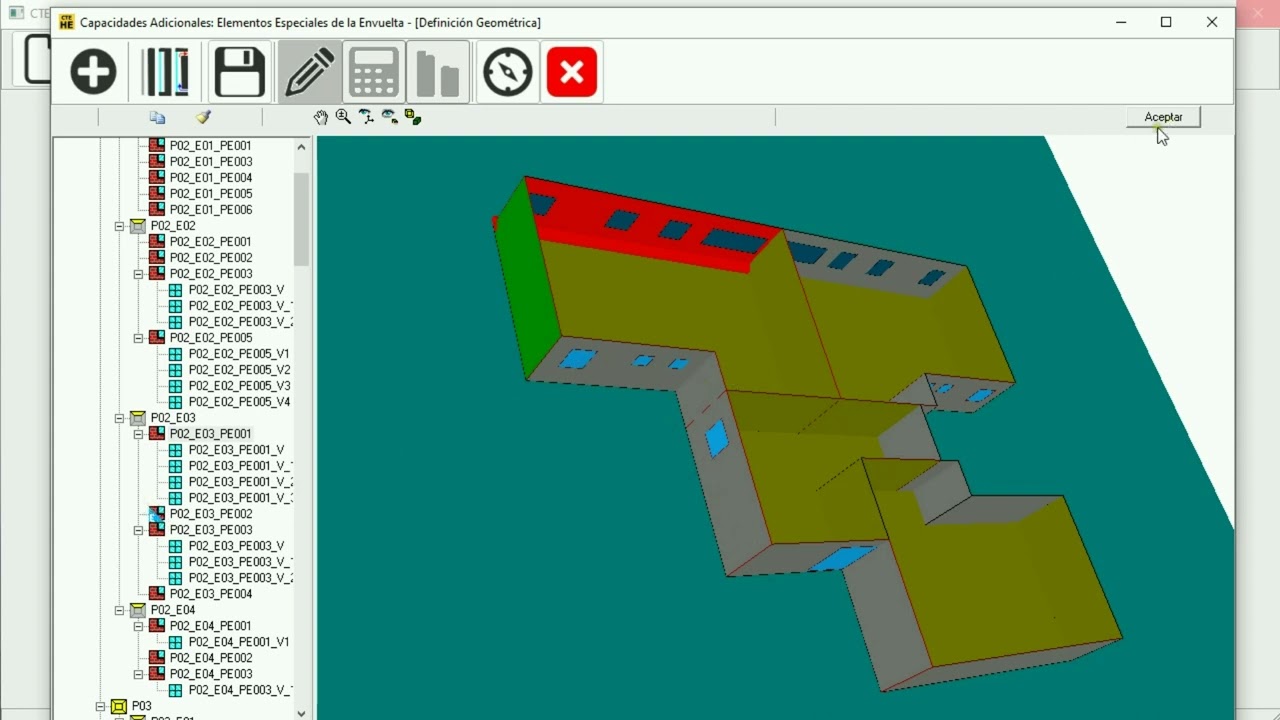Click the compass toolbar icon
The height and width of the screenshot is (720, 1280).
click(x=508, y=72)
